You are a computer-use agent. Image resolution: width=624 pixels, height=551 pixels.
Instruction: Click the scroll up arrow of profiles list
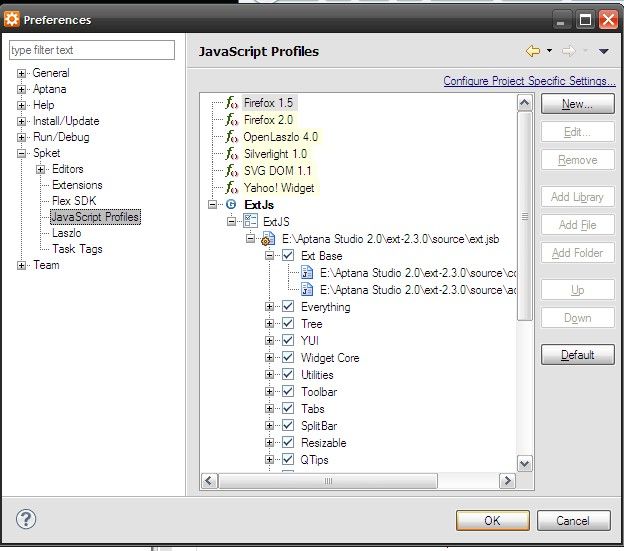point(525,103)
